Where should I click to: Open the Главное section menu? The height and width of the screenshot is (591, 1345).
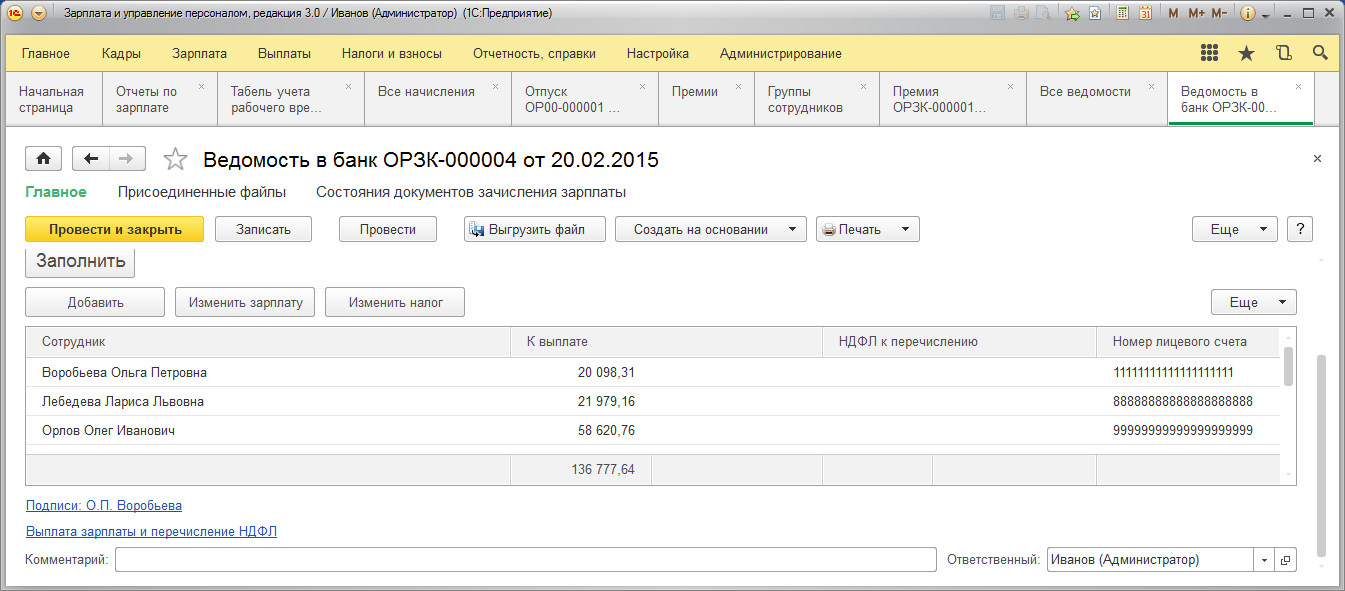46,54
